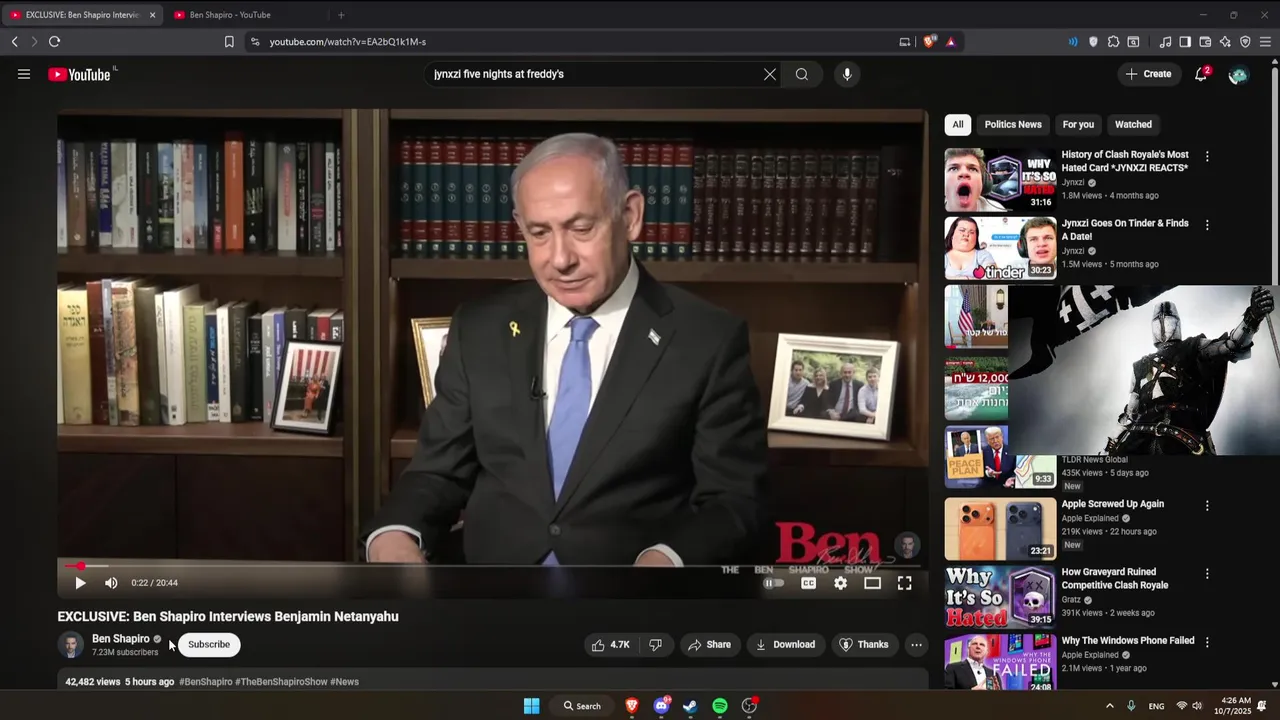
Task: Open options for Apple Screwed Up Again video
Action: [x=1207, y=506]
